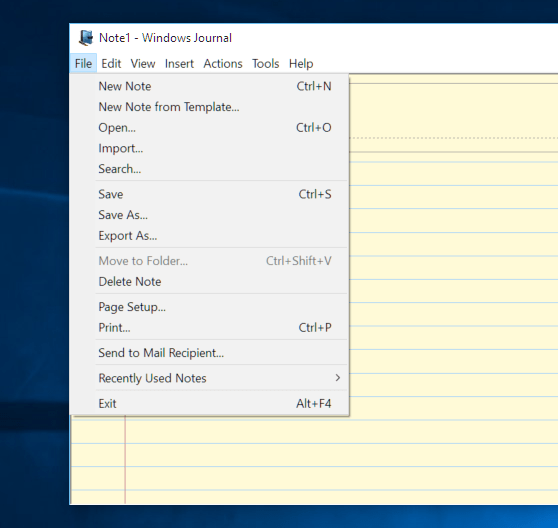Select the Import... menu entry
The width and height of the screenshot is (558, 528).
coord(210,148)
